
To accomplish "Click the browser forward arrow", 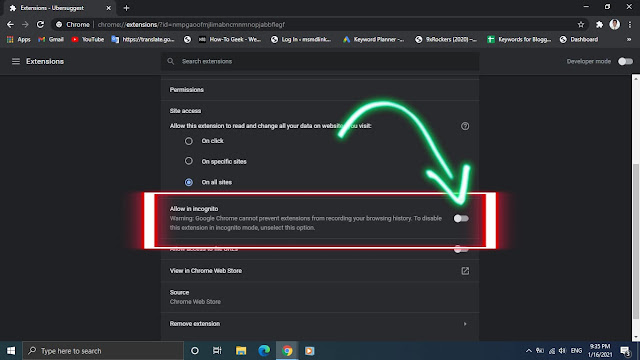I will 25,24.
